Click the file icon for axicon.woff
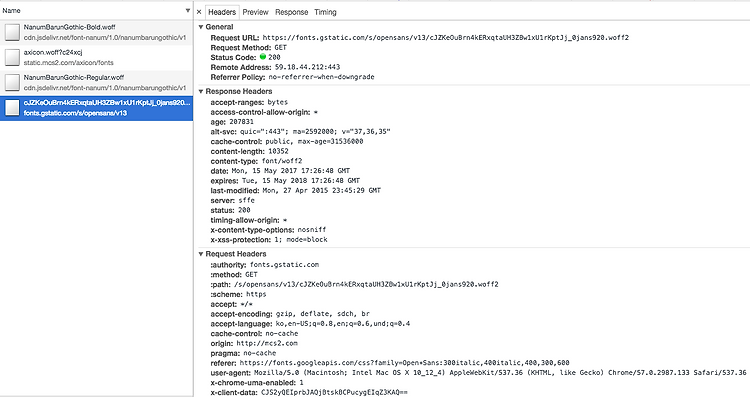The image size is (750, 397). [x=12, y=57]
